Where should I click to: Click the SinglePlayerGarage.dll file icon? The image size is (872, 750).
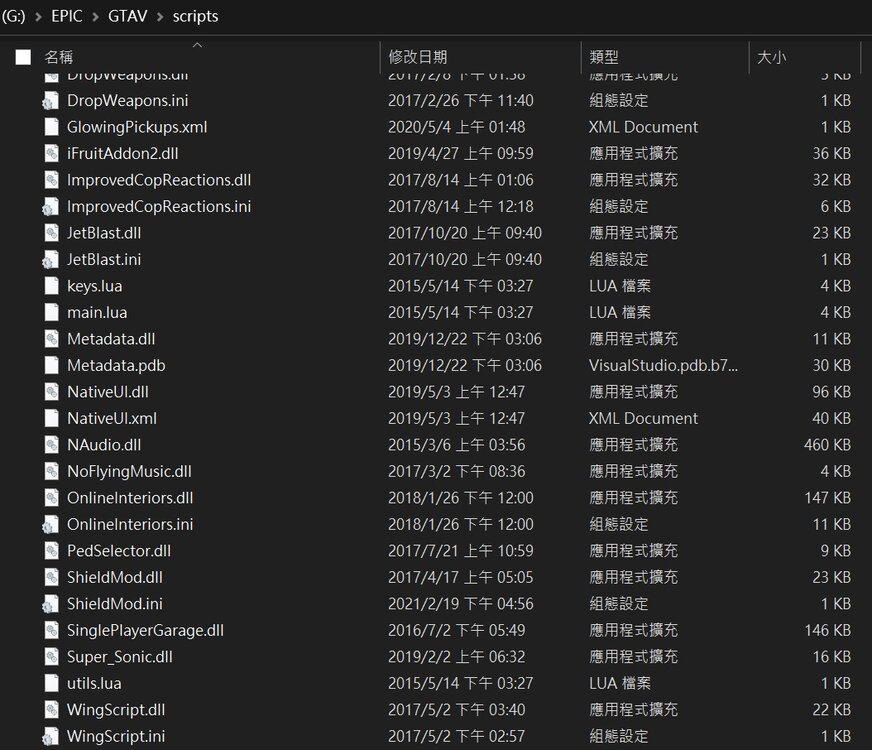pyautogui.click(x=51, y=630)
